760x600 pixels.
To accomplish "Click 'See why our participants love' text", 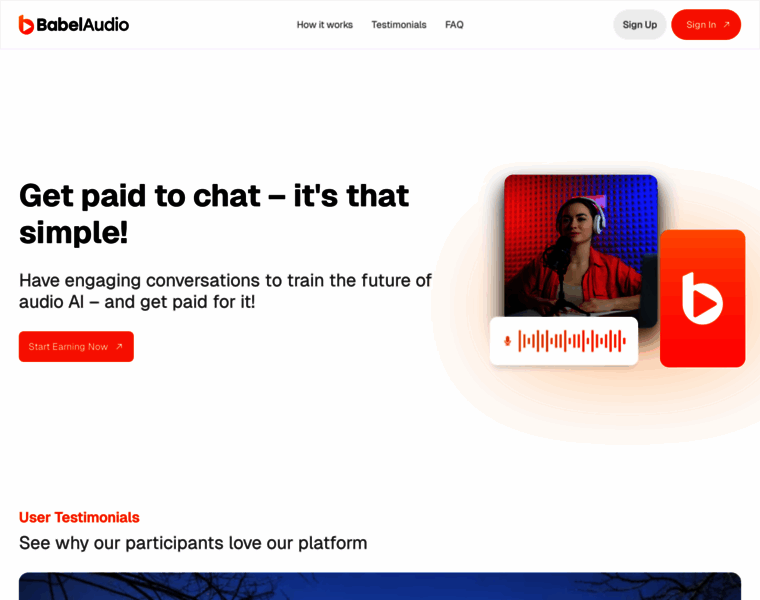I will pos(193,543).
